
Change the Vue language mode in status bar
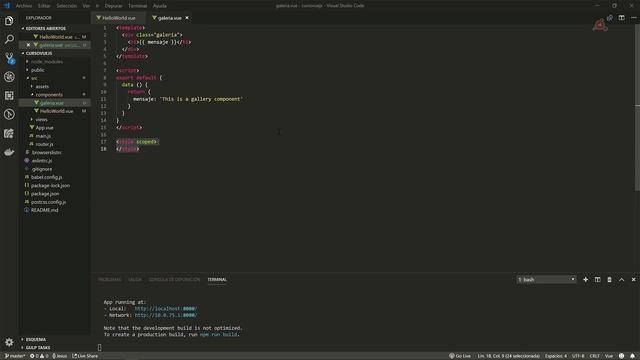(609, 356)
